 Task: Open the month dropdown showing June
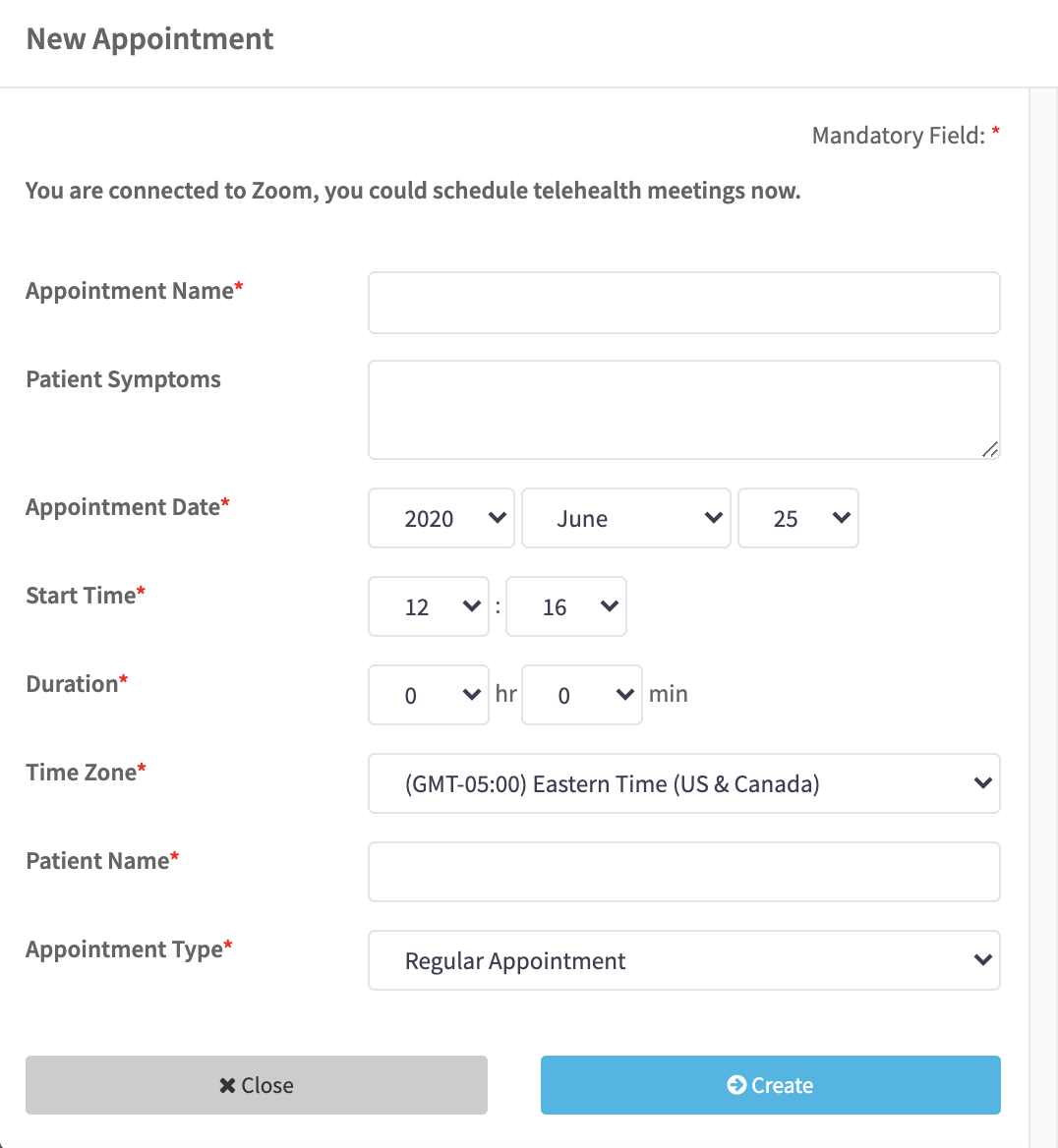point(626,518)
